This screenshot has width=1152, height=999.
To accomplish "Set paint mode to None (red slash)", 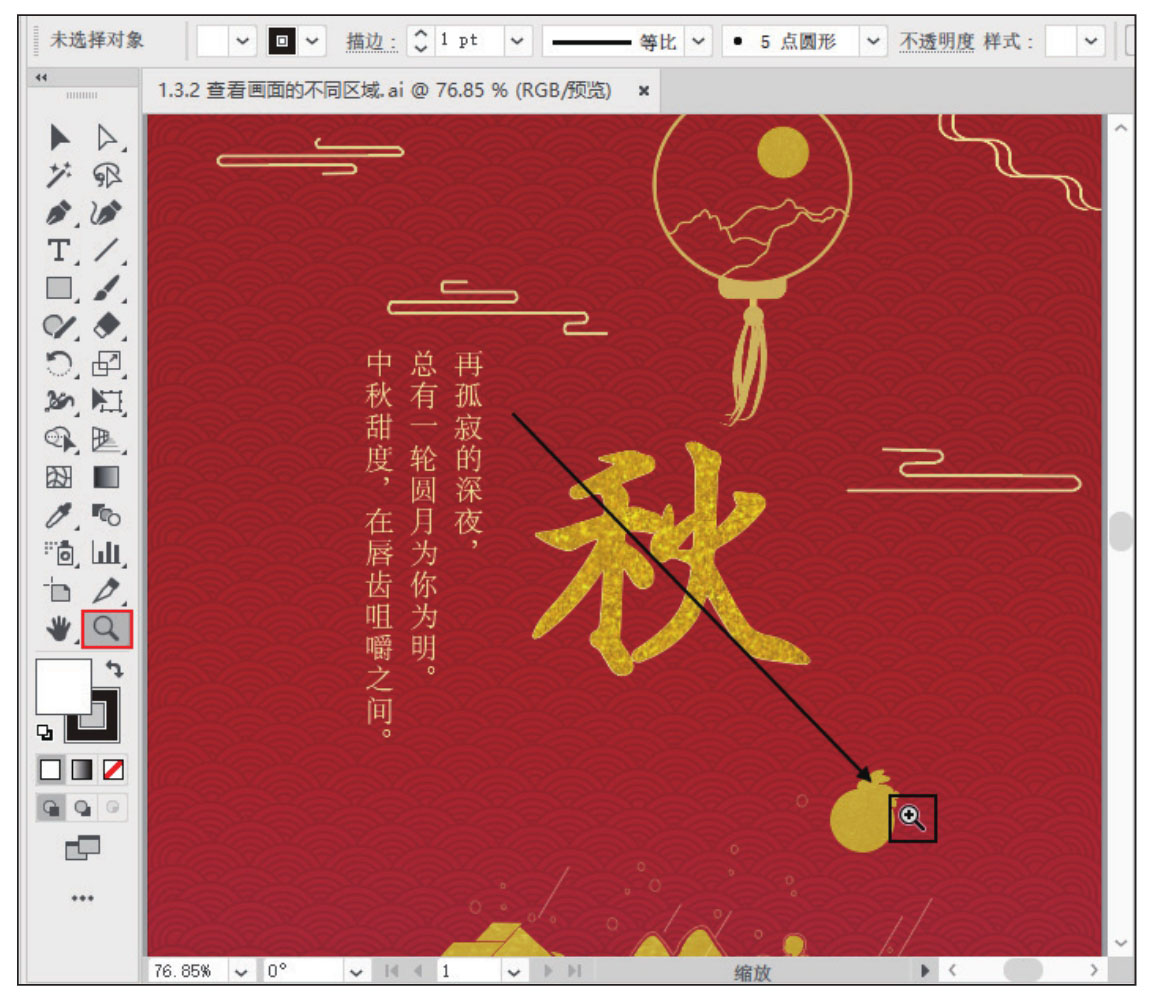I will point(114,769).
